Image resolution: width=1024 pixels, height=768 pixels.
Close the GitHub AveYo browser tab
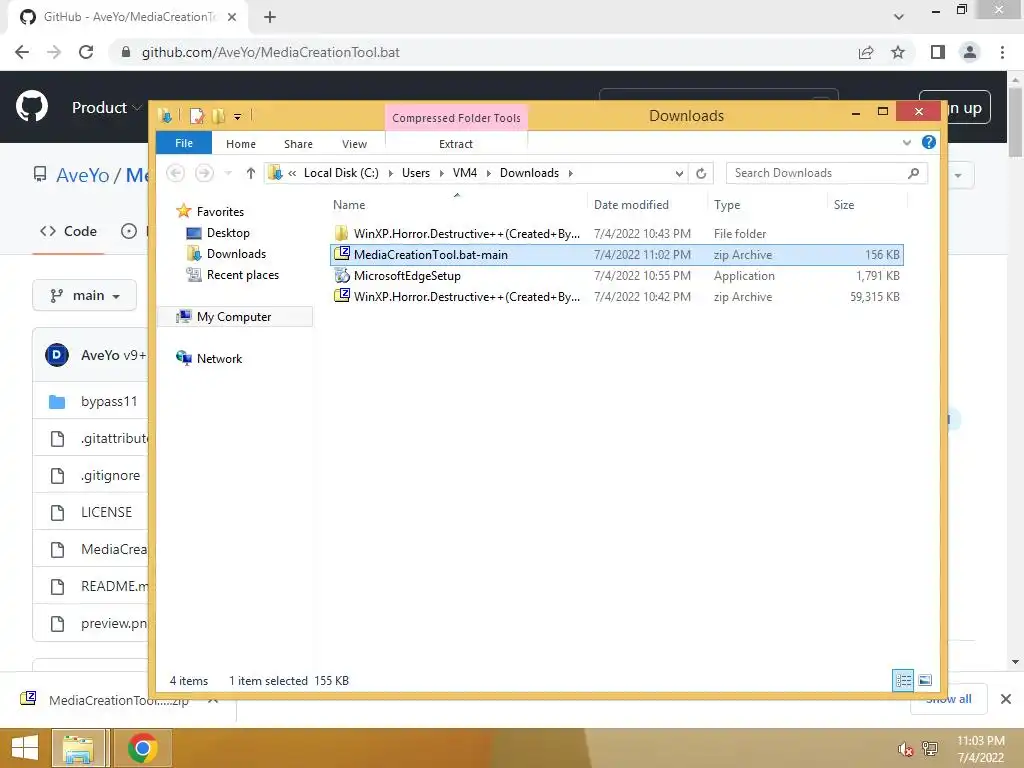click(231, 17)
